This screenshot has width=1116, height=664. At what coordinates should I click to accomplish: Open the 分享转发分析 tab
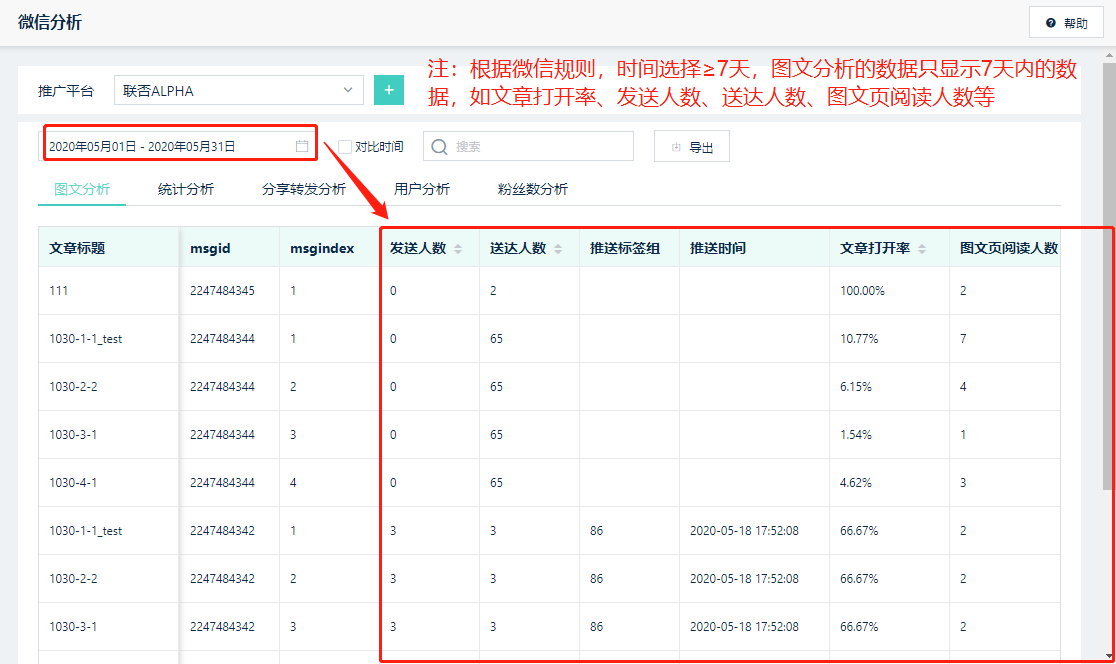304,189
